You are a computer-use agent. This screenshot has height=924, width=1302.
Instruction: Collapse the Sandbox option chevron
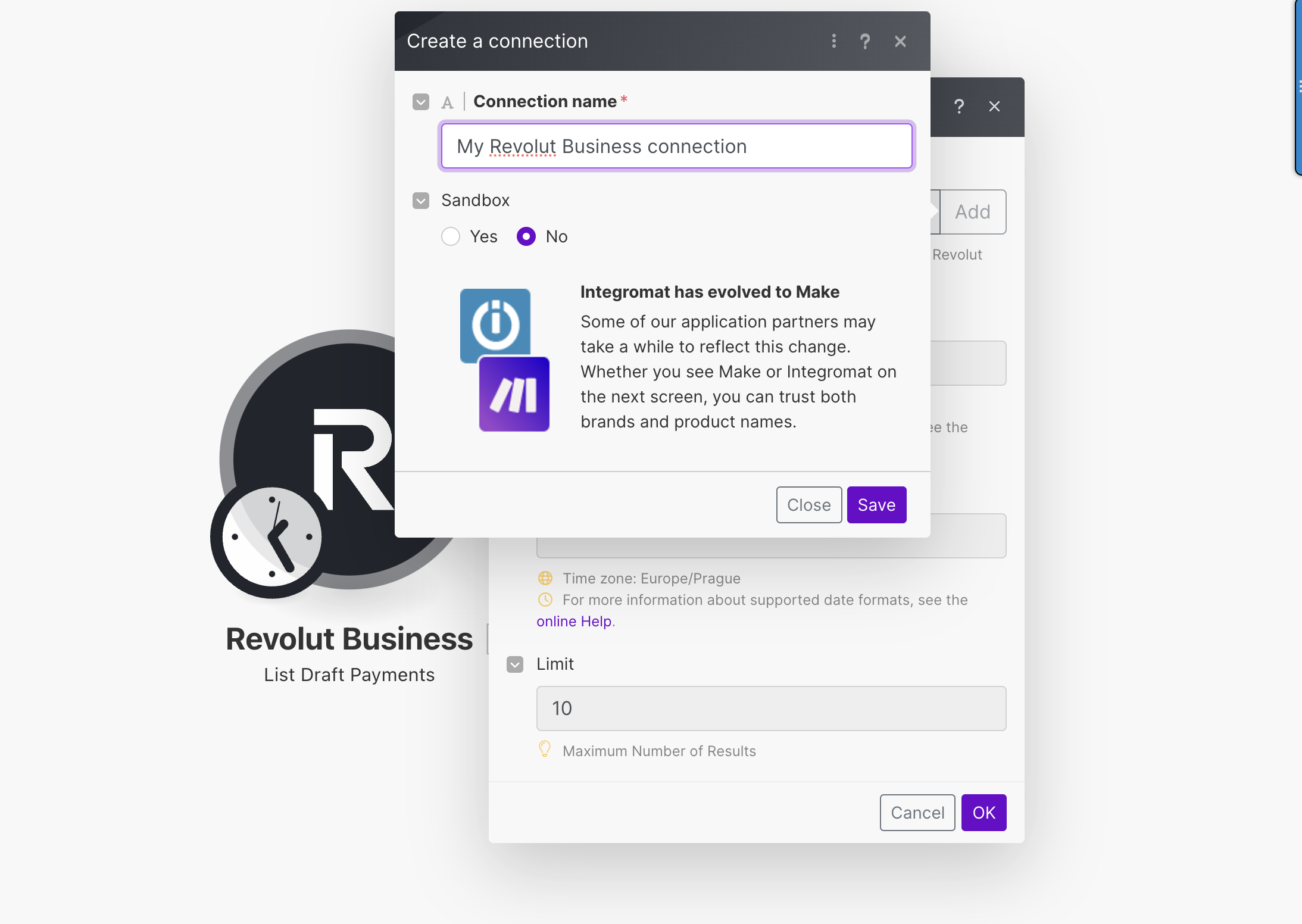tap(421, 201)
